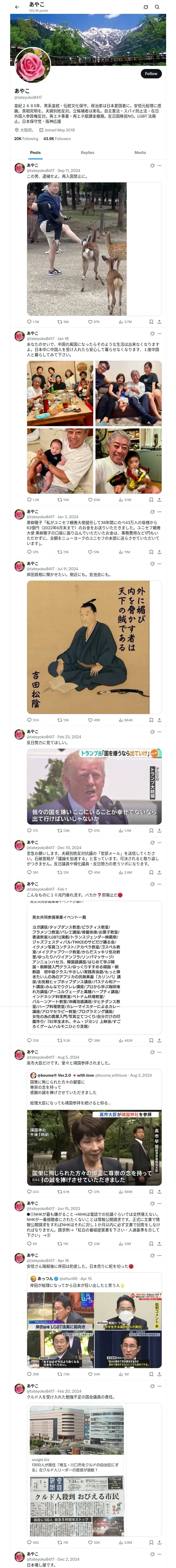The height and width of the screenshot is (1568, 176).
Task: Follow the あやこ account
Action: 151,73
